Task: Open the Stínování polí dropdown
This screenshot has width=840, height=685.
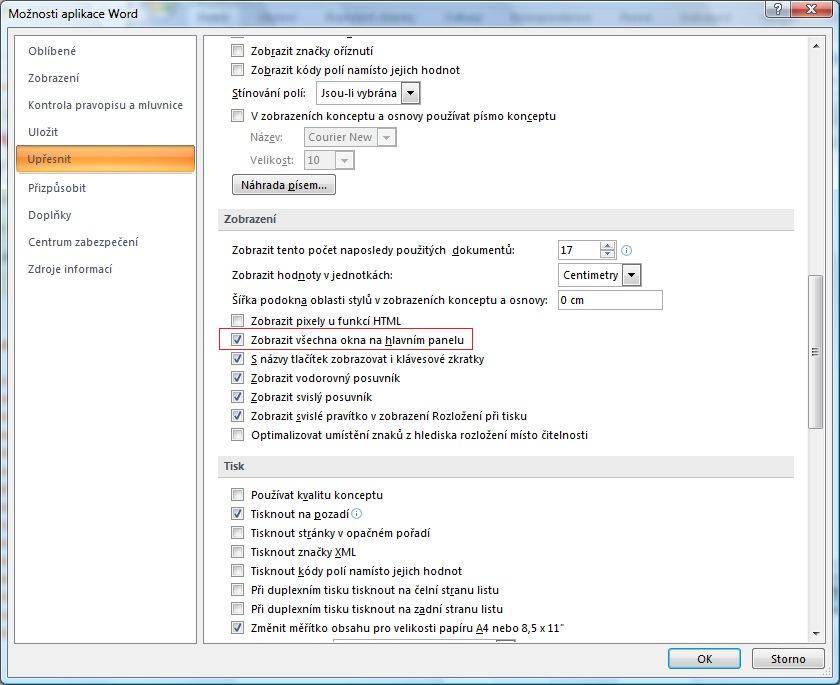Action: click(410, 93)
